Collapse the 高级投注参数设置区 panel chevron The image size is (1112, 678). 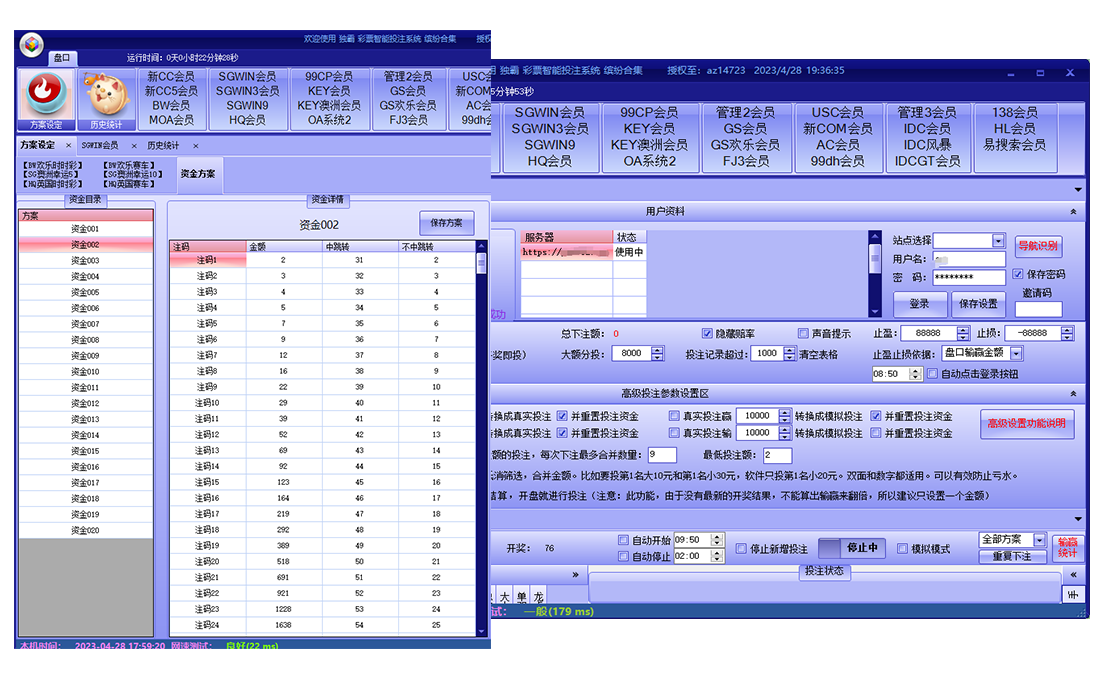tap(1073, 395)
